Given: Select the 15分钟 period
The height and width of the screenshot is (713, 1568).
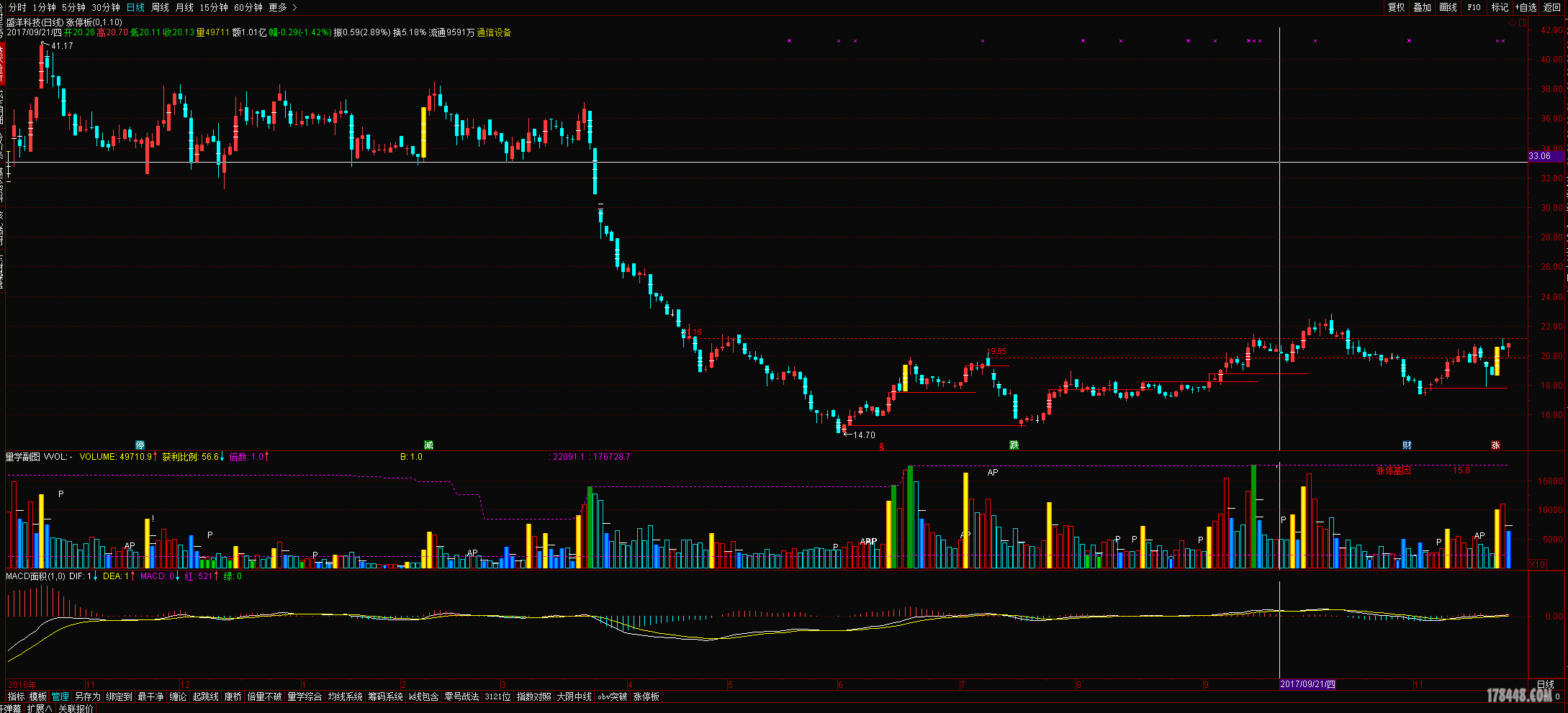Looking at the screenshot, I should (x=214, y=7).
